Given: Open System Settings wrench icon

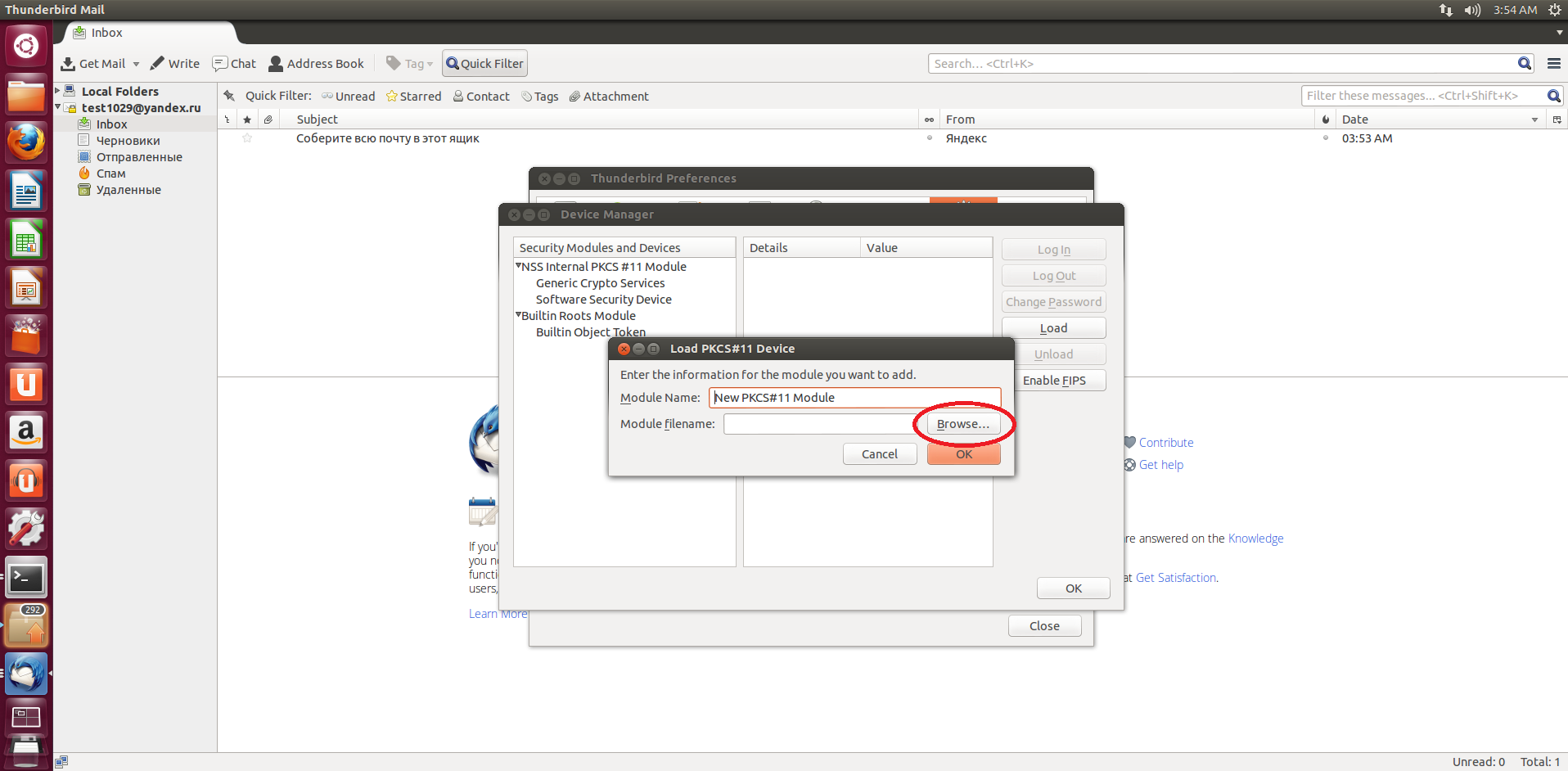Looking at the screenshot, I should 26,529.
